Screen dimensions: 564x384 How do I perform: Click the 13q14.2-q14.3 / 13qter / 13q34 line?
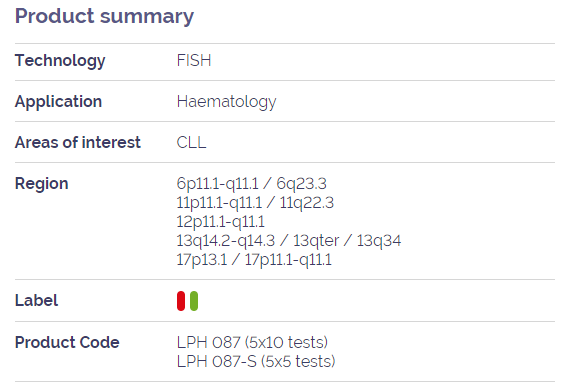(x=289, y=241)
